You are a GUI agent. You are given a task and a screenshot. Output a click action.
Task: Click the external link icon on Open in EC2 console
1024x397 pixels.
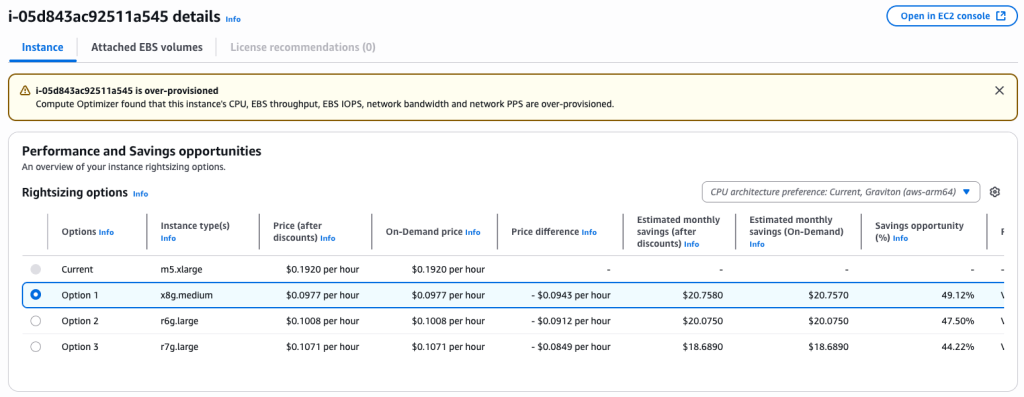1000,16
